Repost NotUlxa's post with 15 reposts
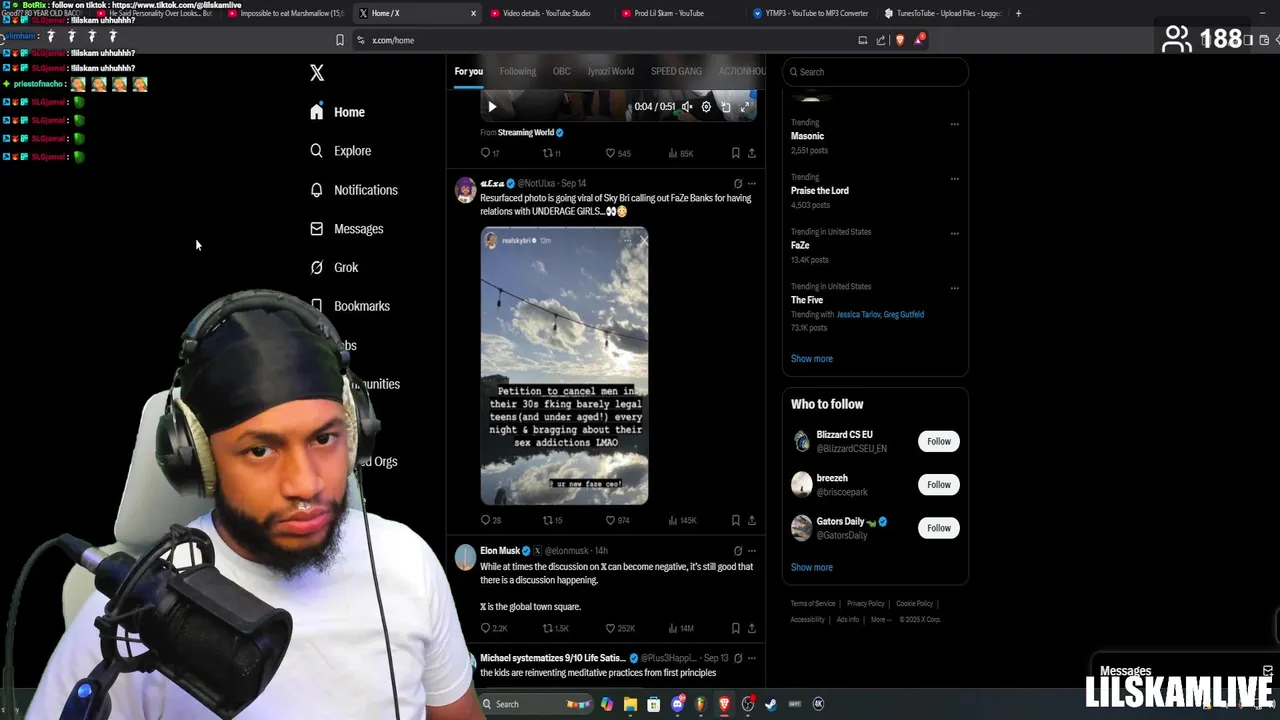Screen dimensions: 1280x720 point(552,520)
